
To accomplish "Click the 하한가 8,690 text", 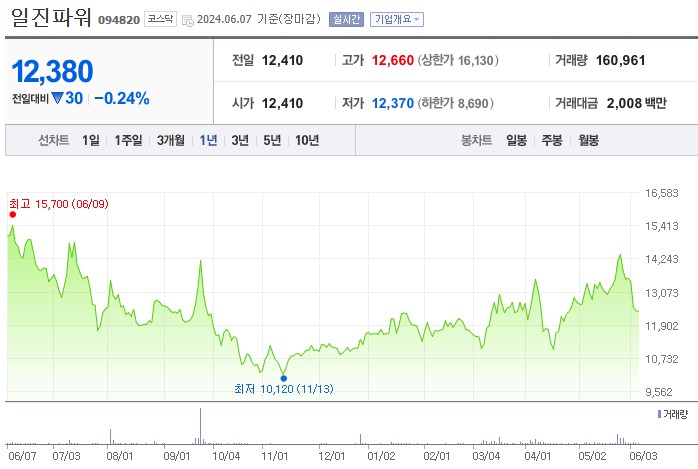I will [455, 103].
